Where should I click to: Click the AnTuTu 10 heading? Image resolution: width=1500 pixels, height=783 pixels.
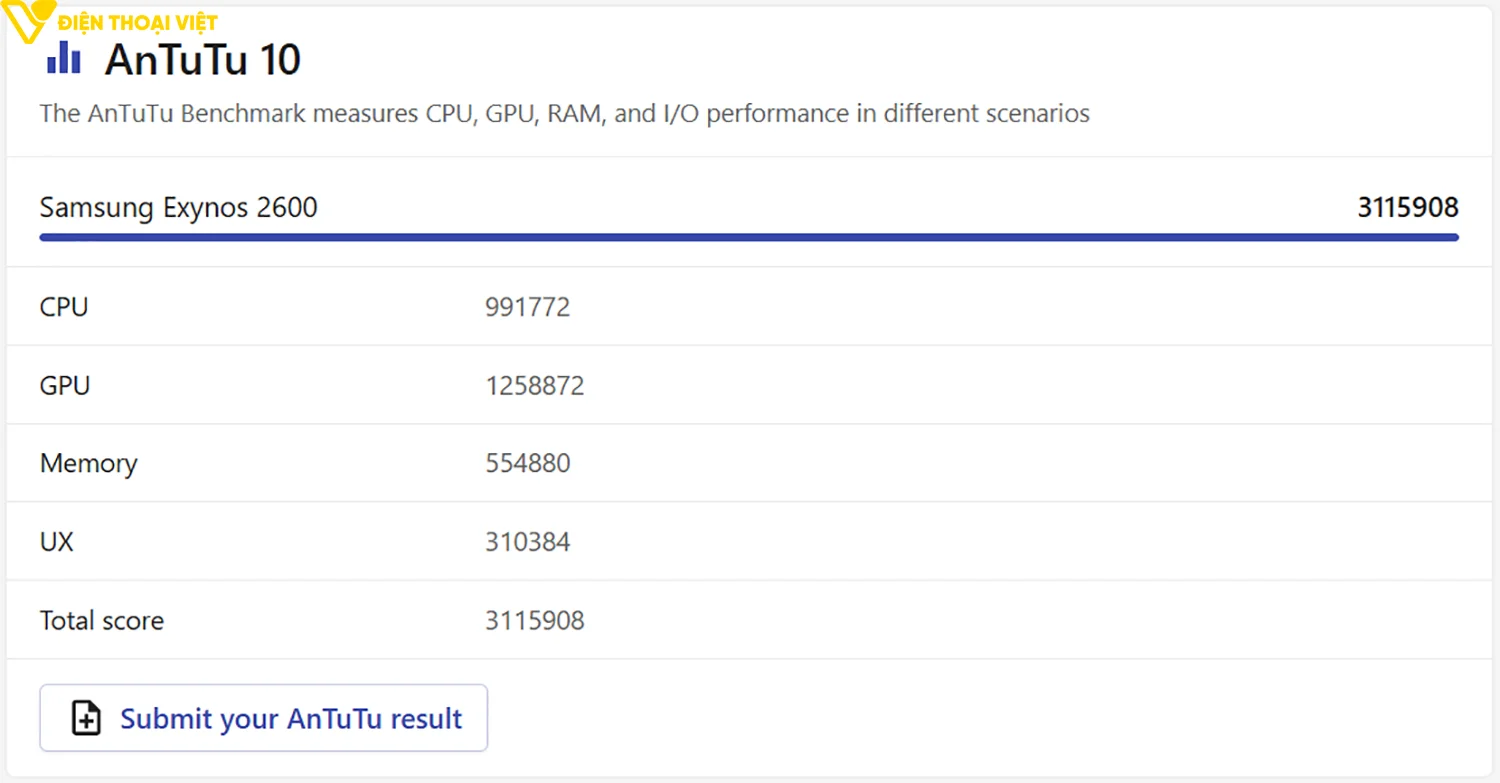[x=202, y=60]
